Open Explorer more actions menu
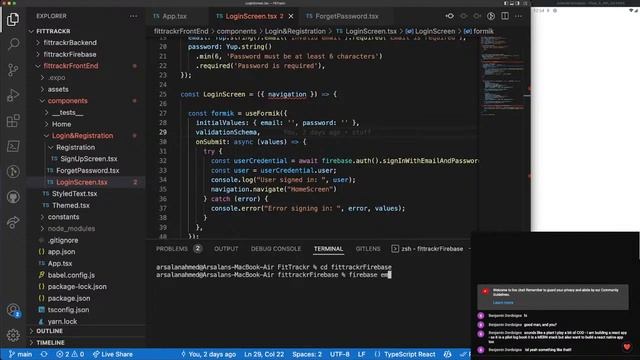Image resolution: width=640 pixels, height=360 pixels. [133, 16]
